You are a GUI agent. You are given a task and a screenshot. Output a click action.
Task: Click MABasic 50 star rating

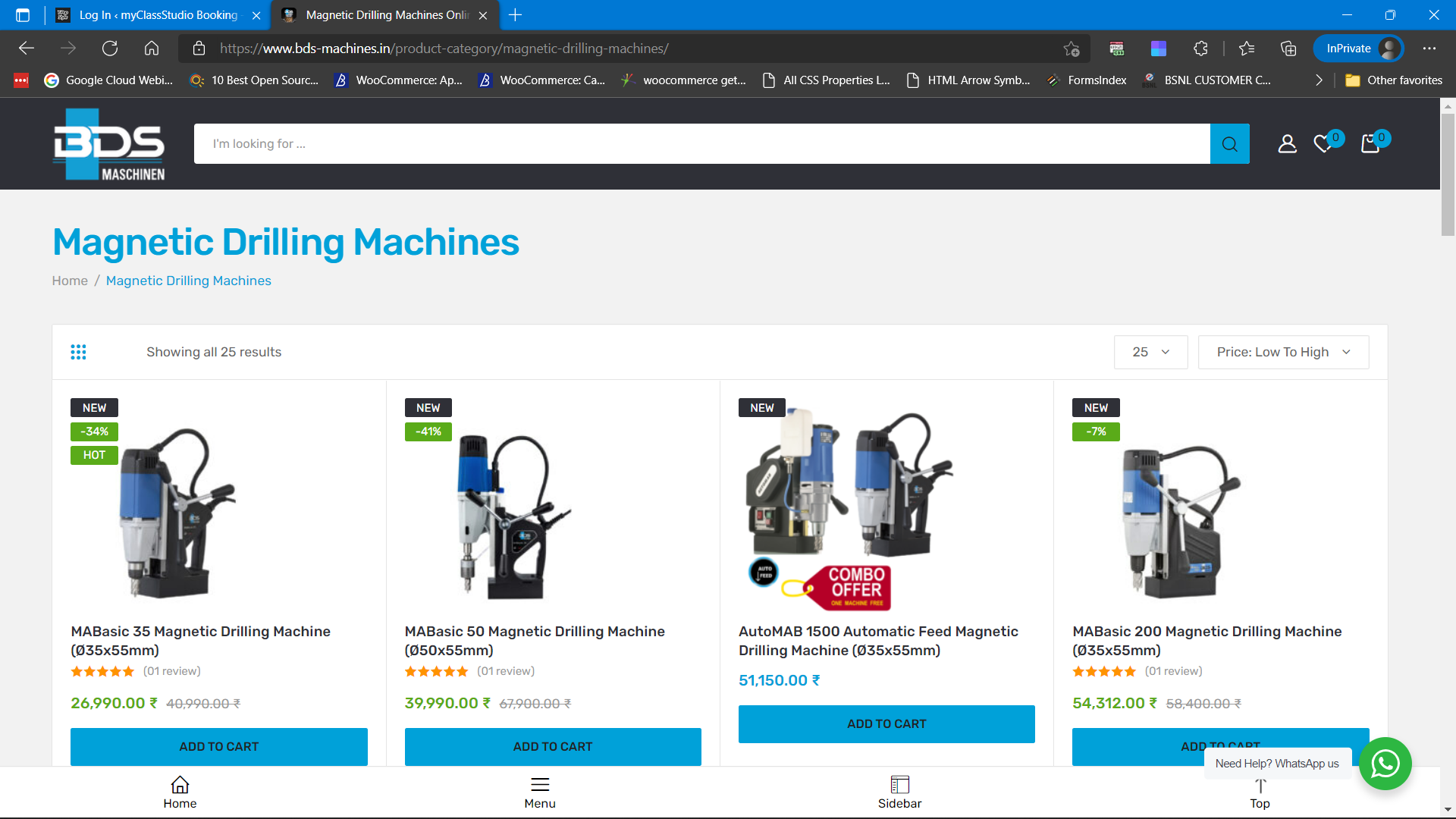click(436, 671)
